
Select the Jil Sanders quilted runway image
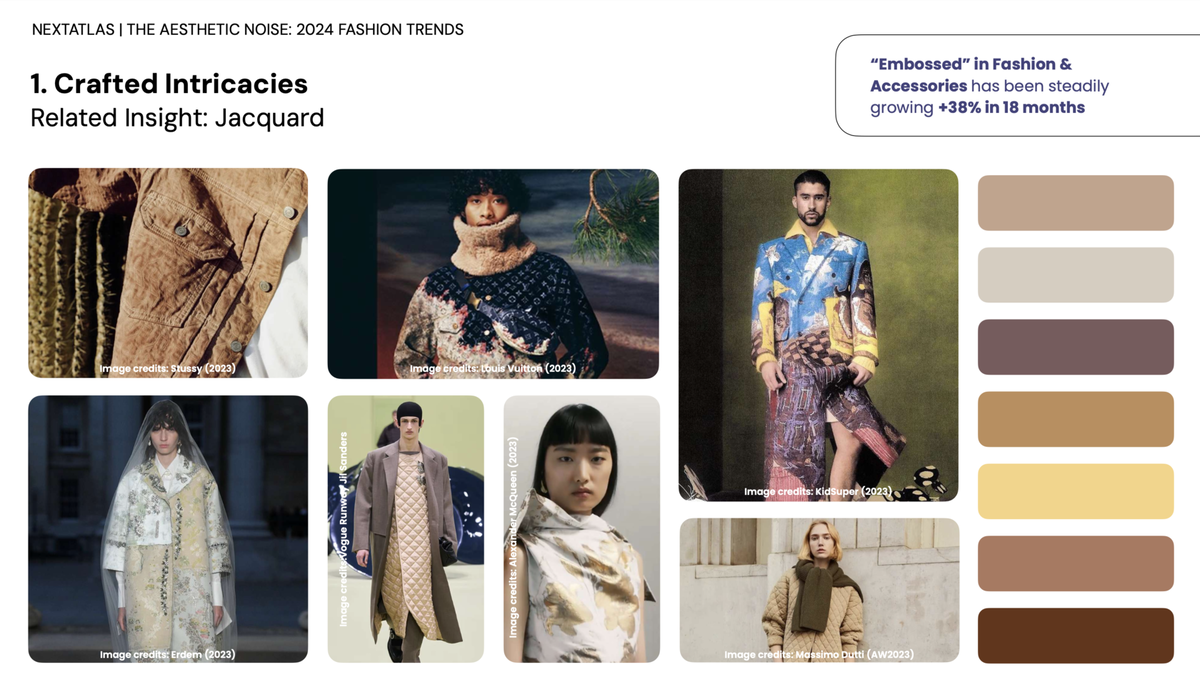[406, 529]
